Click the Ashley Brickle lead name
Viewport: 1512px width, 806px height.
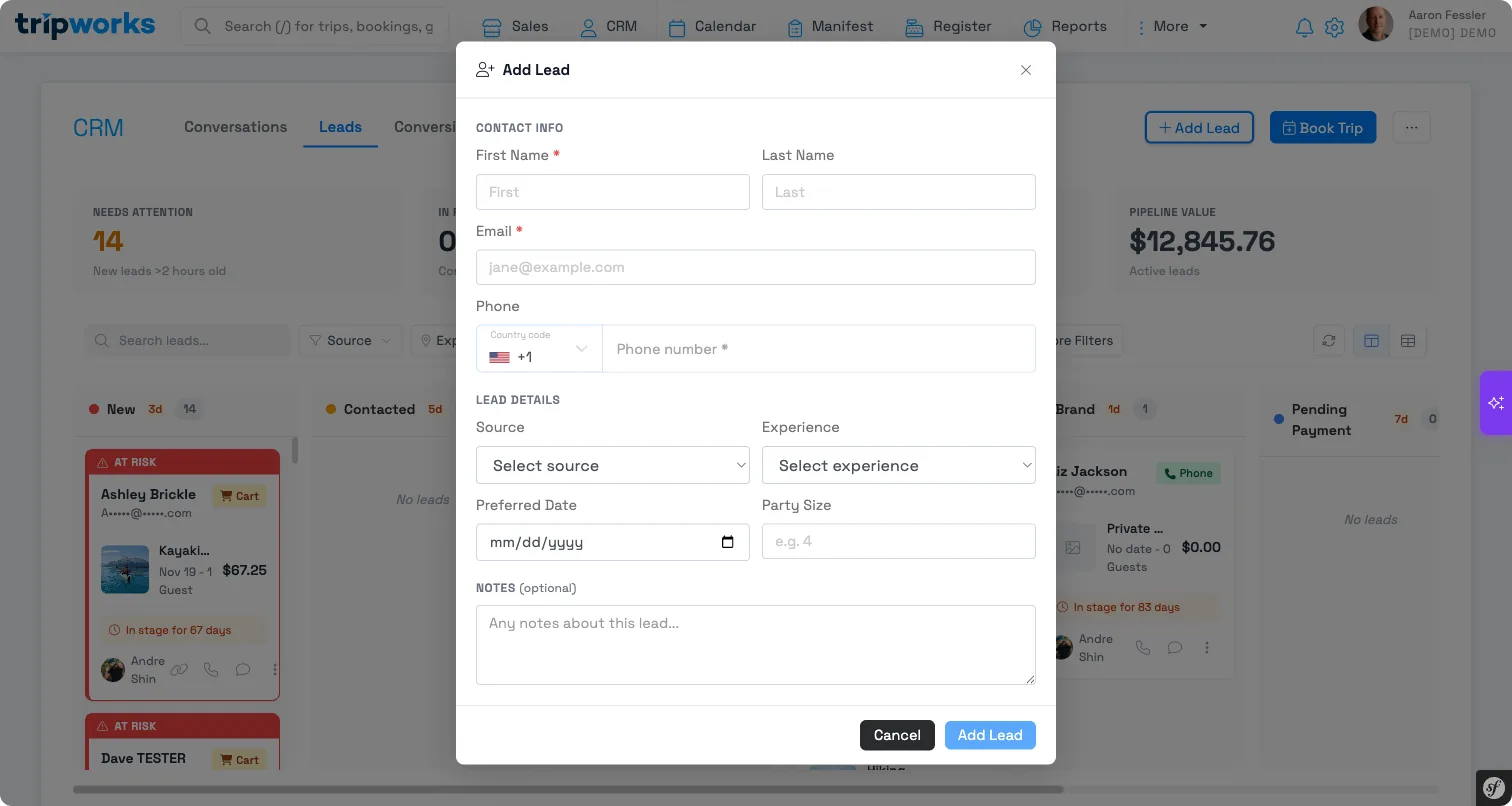coord(148,494)
